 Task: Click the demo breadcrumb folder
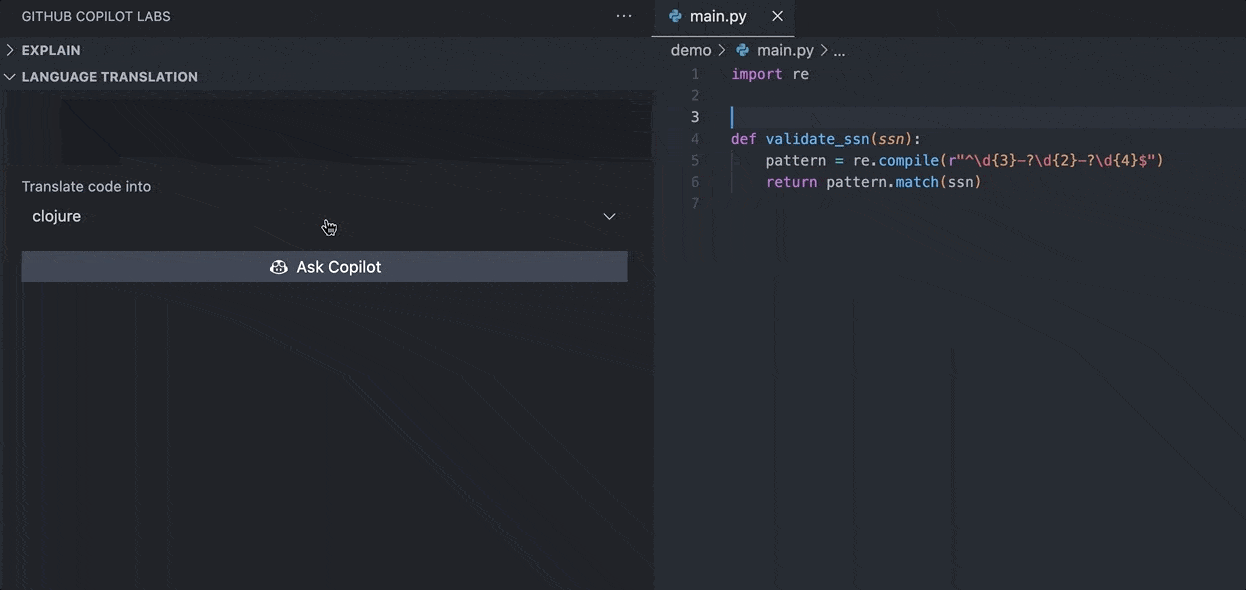tap(691, 50)
